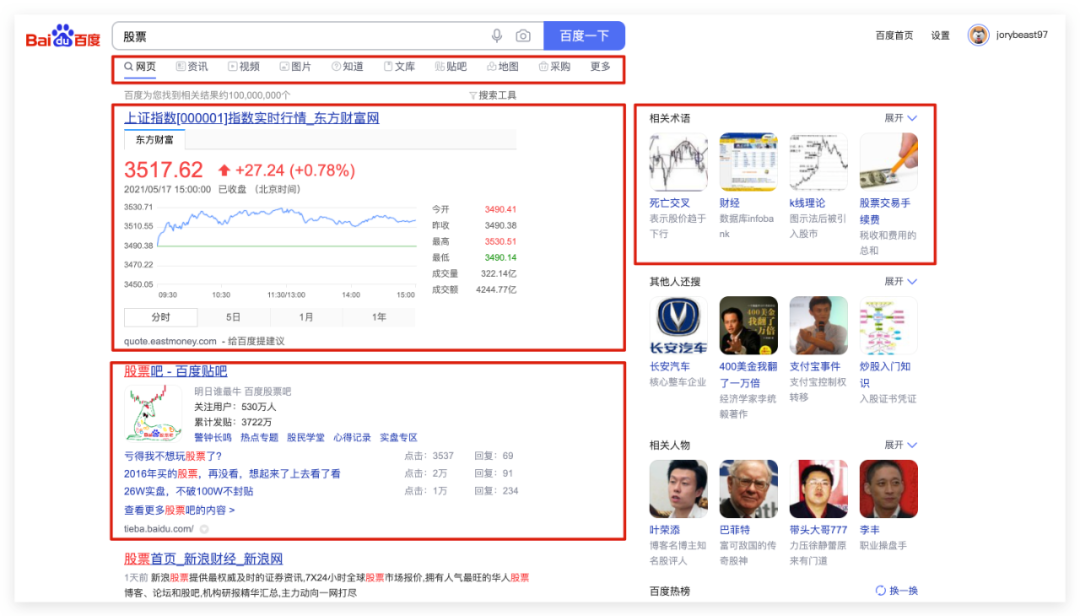This screenshot has width=1080, height=616.
Task: Open the 设置 menu
Action: click(x=940, y=35)
